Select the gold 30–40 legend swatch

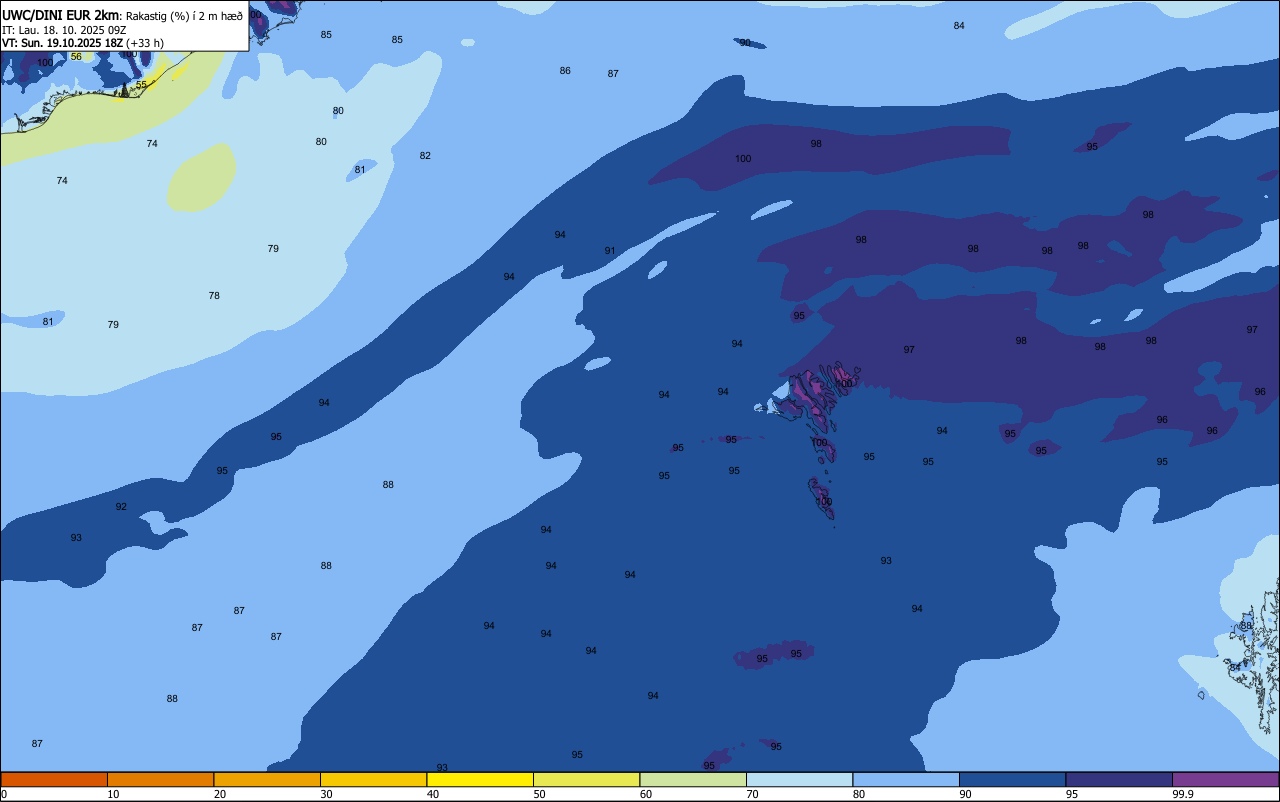[x=373, y=779]
